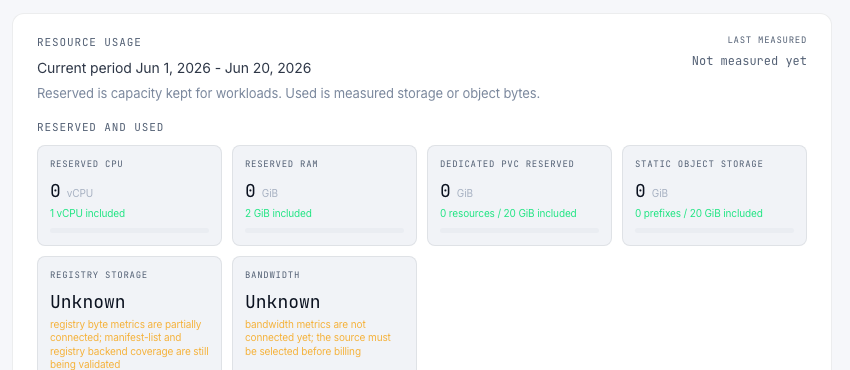The height and width of the screenshot is (370, 850).
Task: Click the bandwidth metrics not connected warning
Action: tap(318, 337)
